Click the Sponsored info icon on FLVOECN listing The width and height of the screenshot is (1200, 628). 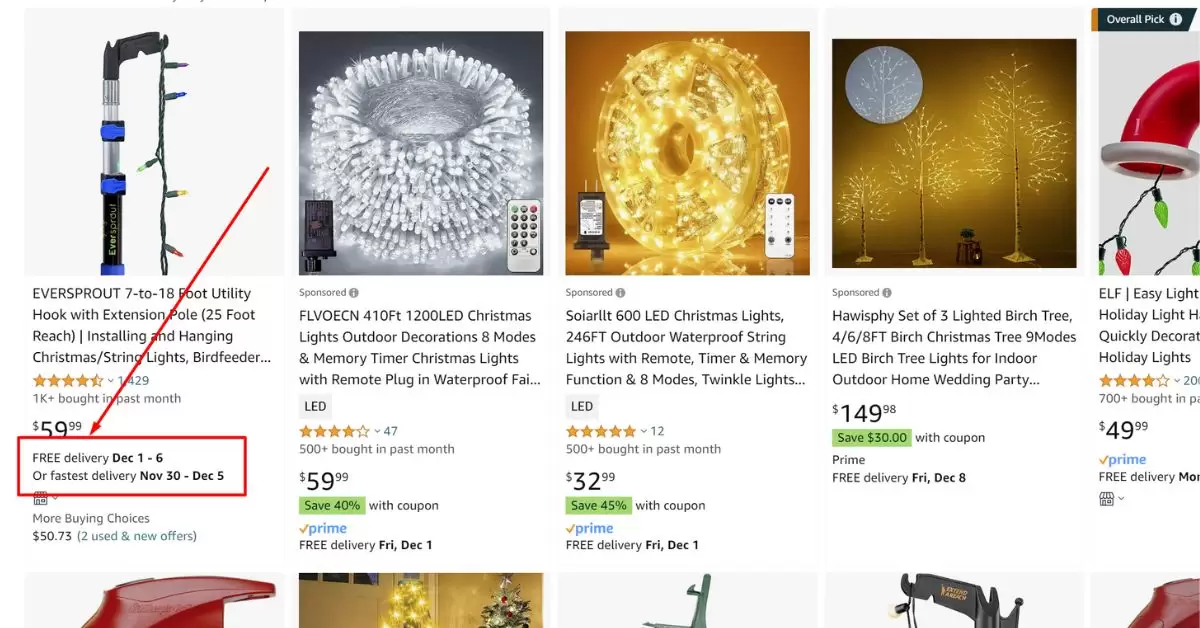[354, 293]
